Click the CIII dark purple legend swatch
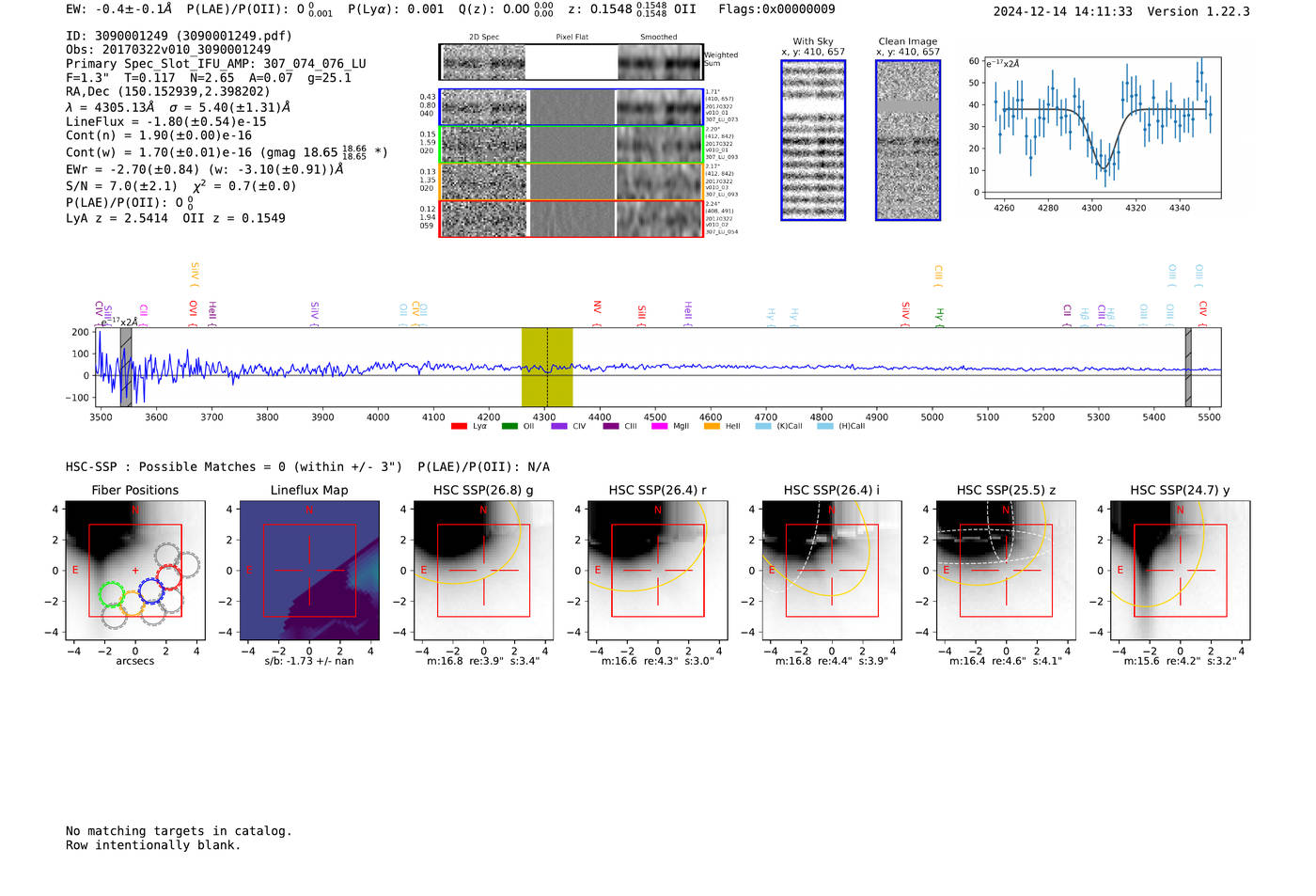The width and height of the screenshot is (1316, 896). (611, 427)
